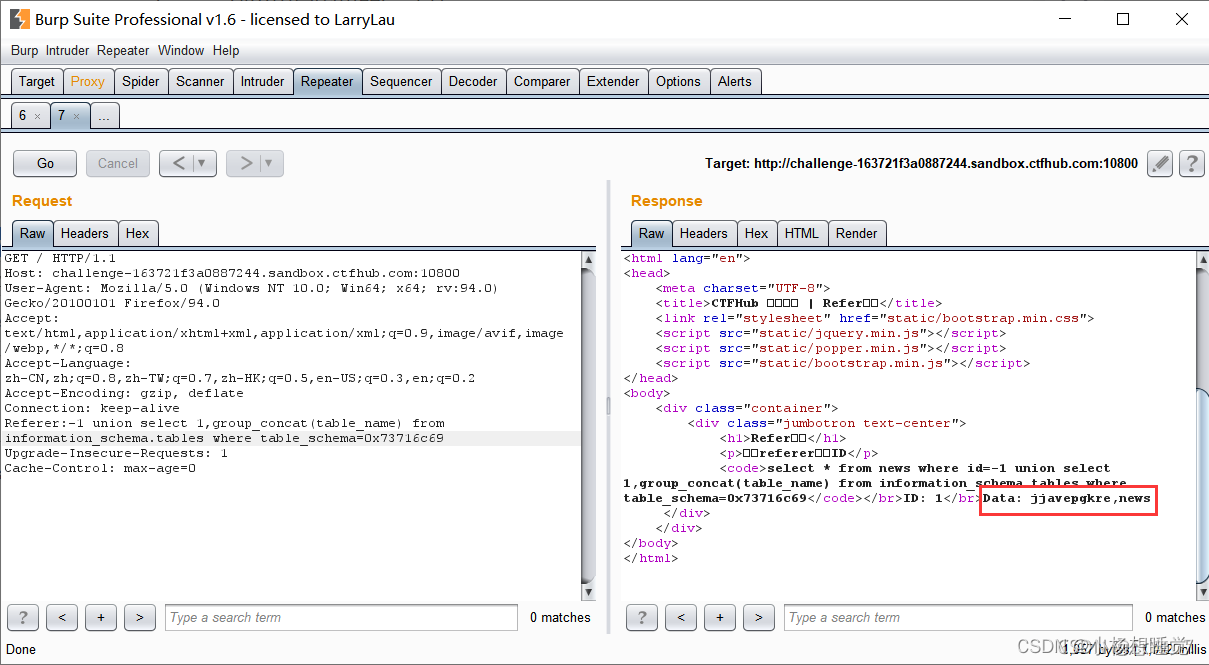Show the Response HTML view
This screenshot has height=665, width=1209.
pyautogui.click(x=802, y=233)
